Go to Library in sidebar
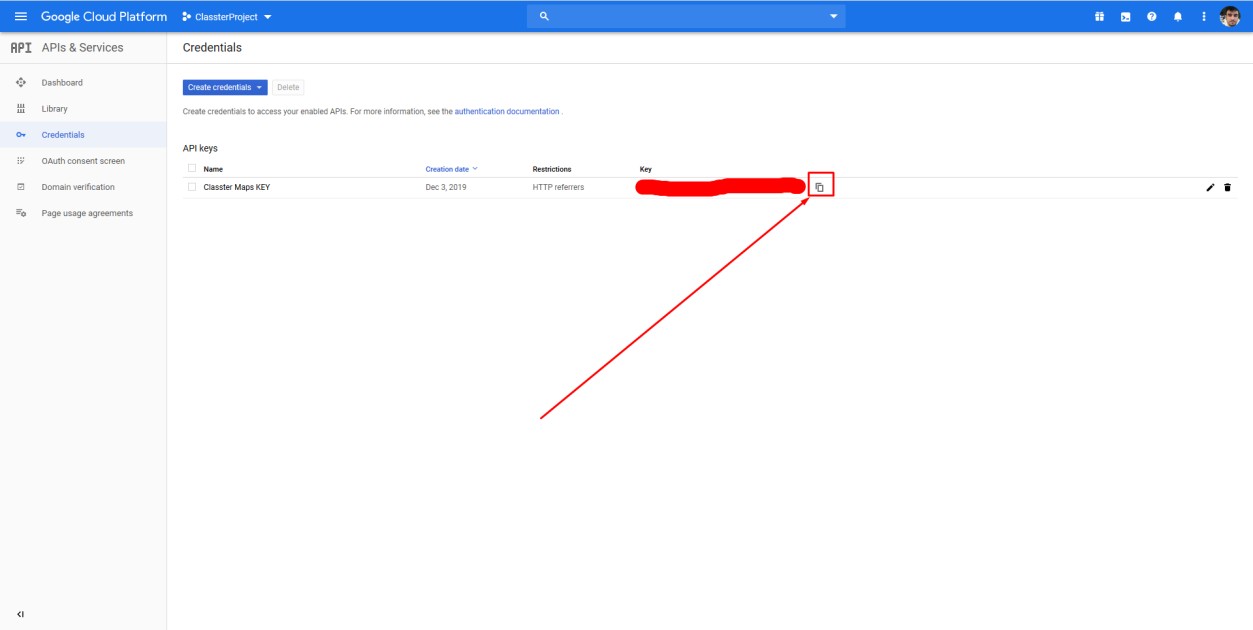Image resolution: width=1253 pixels, height=630 pixels. click(55, 109)
